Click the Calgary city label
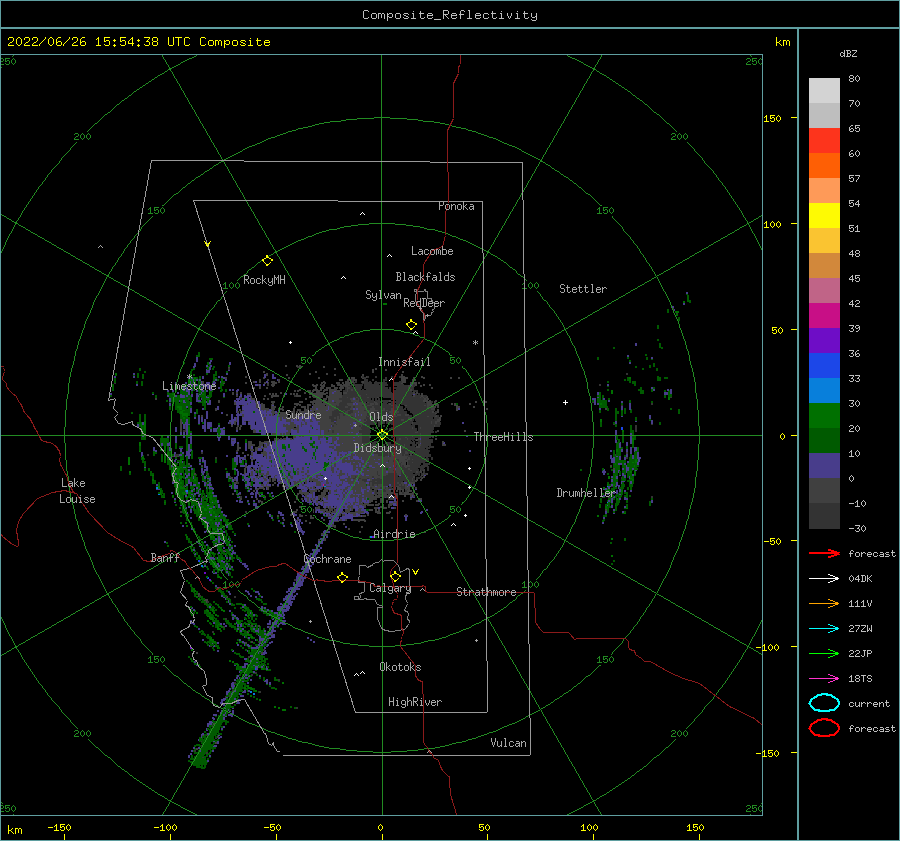This screenshot has height=841, width=900. tap(390, 588)
